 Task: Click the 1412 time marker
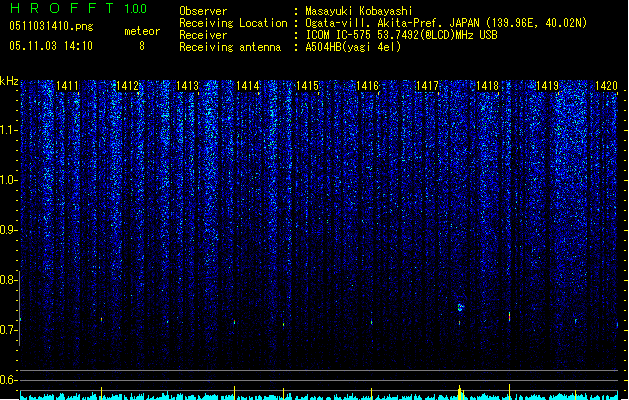[127, 86]
